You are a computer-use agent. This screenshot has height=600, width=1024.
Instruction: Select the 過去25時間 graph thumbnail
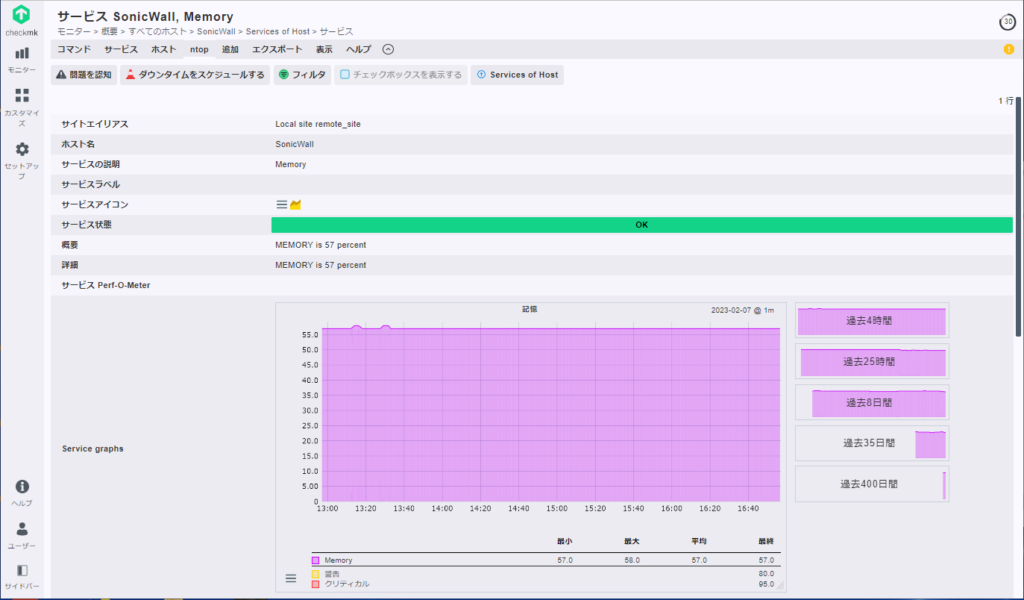pyautogui.click(x=872, y=362)
